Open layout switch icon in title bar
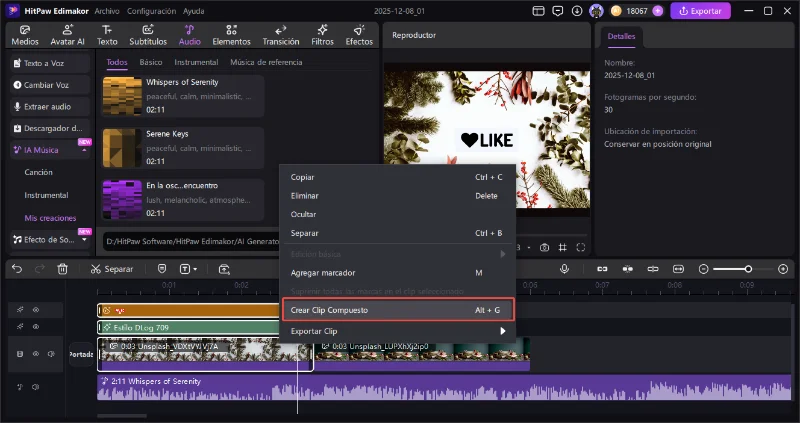Image resolution: width=800 pixels, height=423 pixels. (538, 11)
